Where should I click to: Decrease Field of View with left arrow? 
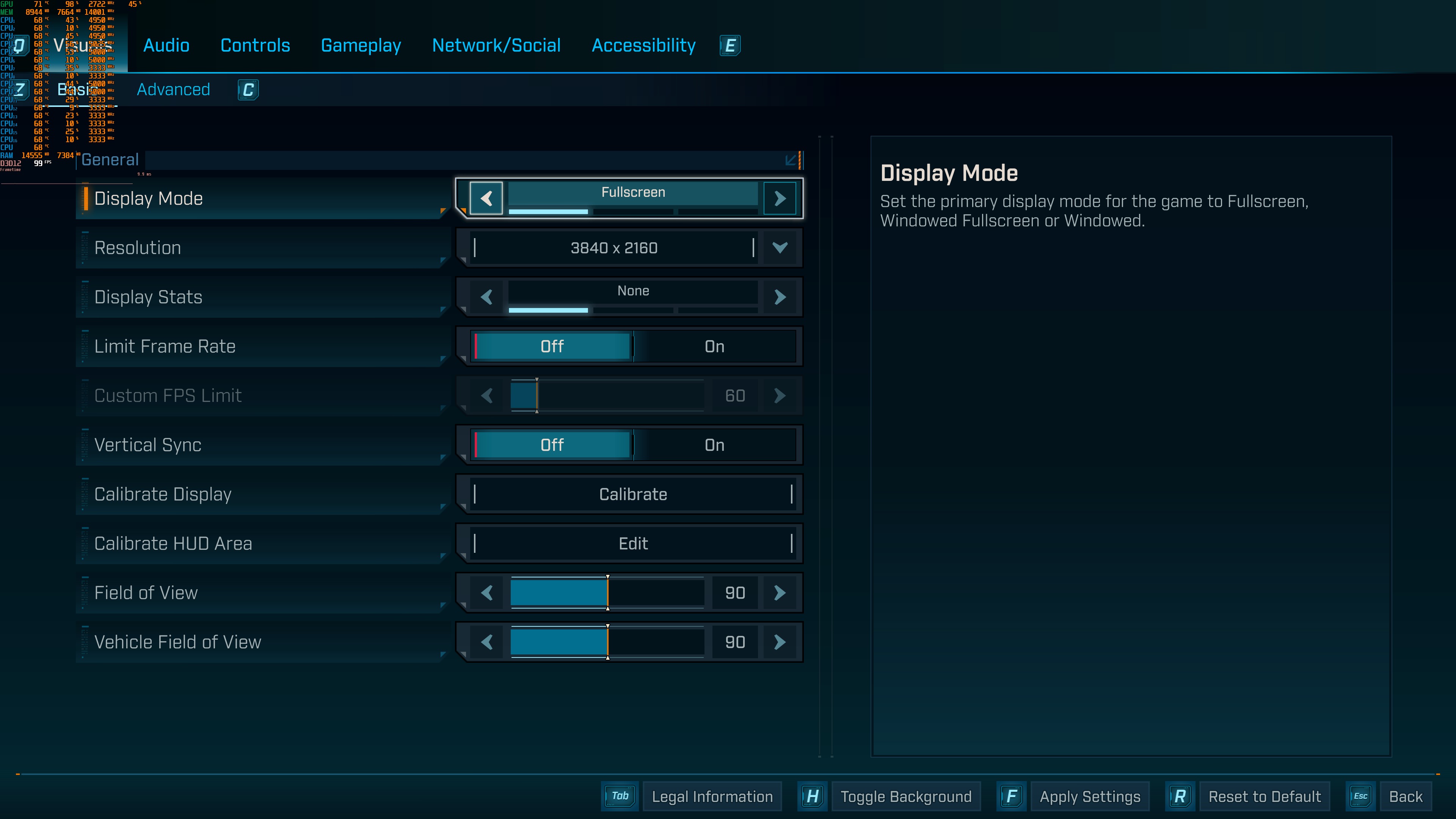tap(486, 592)
